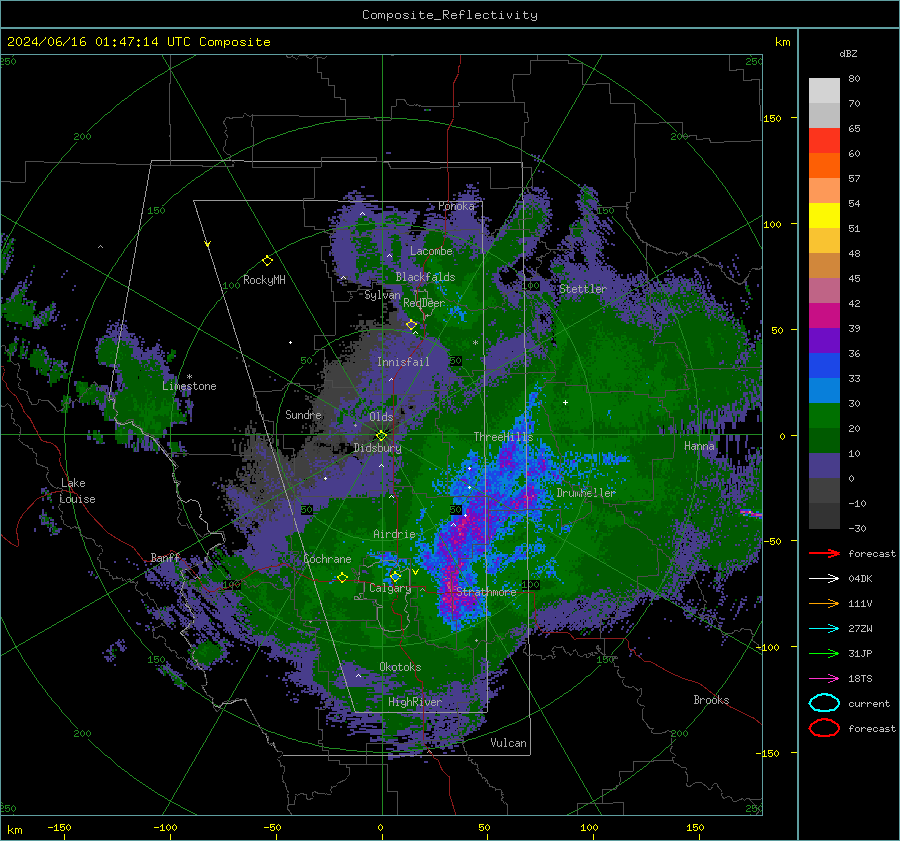Click the Limestone label
Viewport: 900px width, 841px height.
pyautogui.click(x=189, y=386)
